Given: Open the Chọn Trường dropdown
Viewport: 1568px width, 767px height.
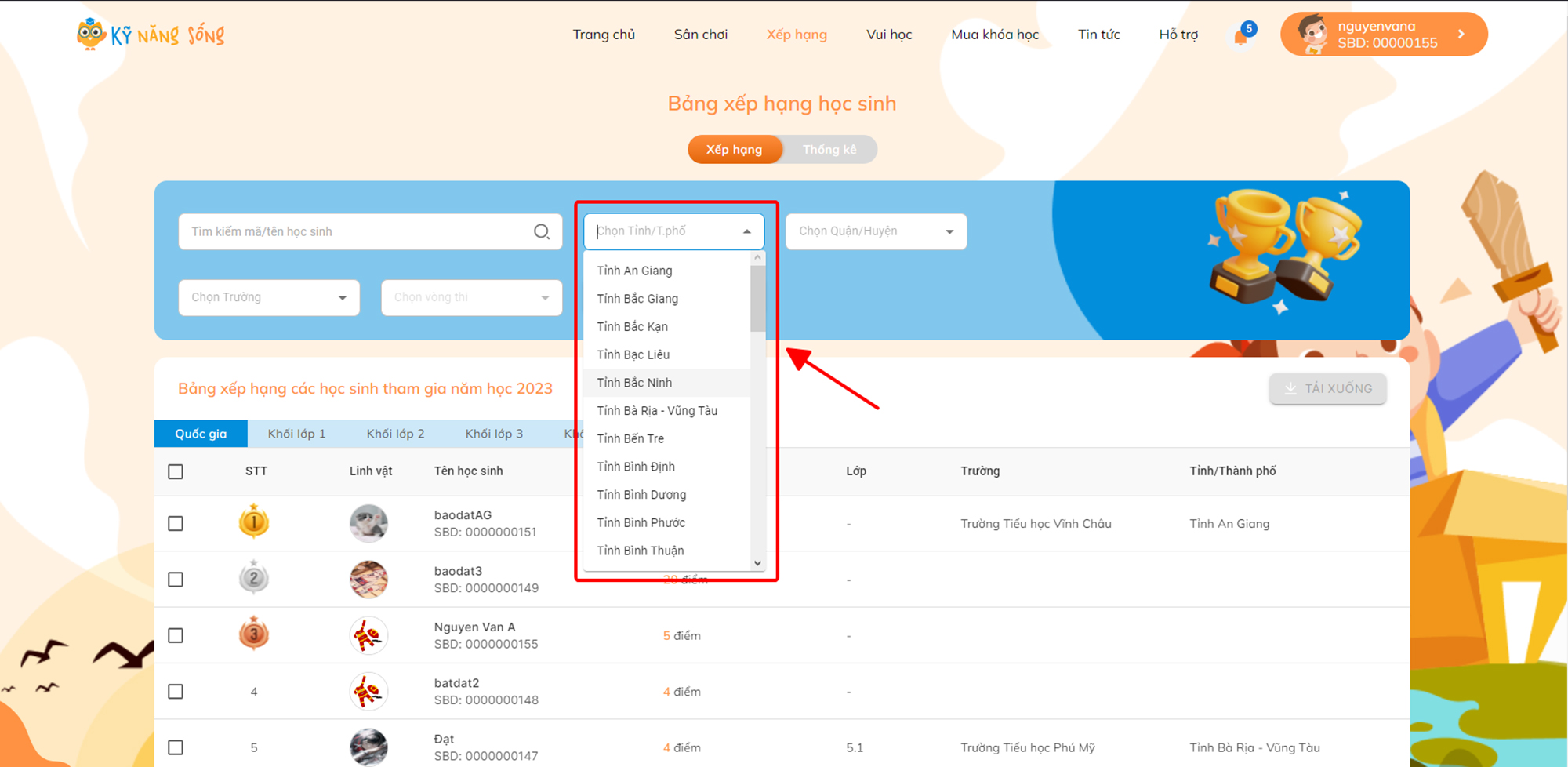Looking at the screenshot, I should click(x=269, y=298).
